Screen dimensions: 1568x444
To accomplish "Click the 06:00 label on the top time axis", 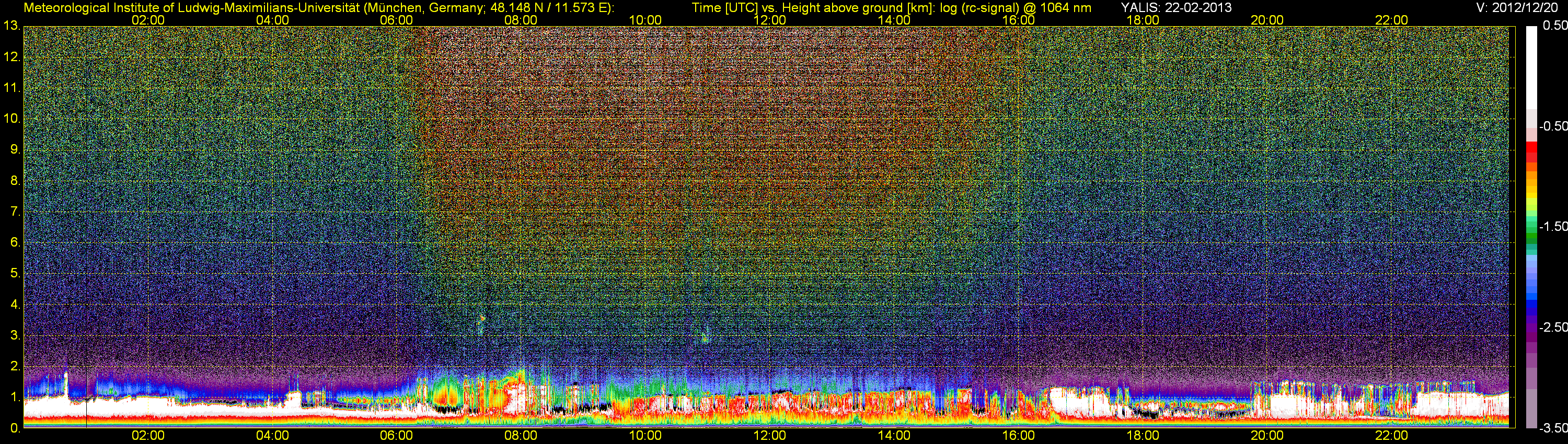I will click(x=396, y=20).
